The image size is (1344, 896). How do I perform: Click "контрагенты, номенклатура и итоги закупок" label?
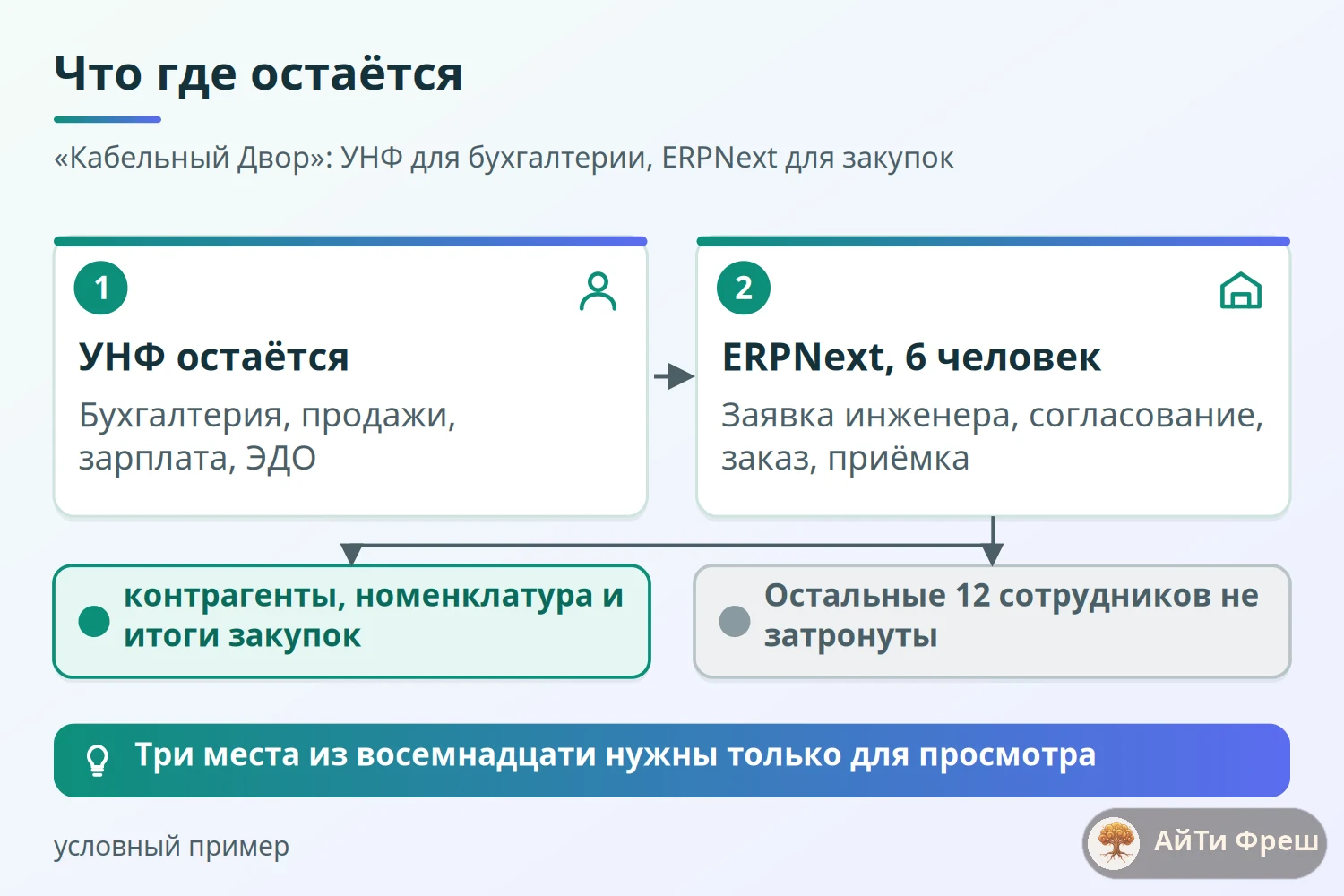374,615
